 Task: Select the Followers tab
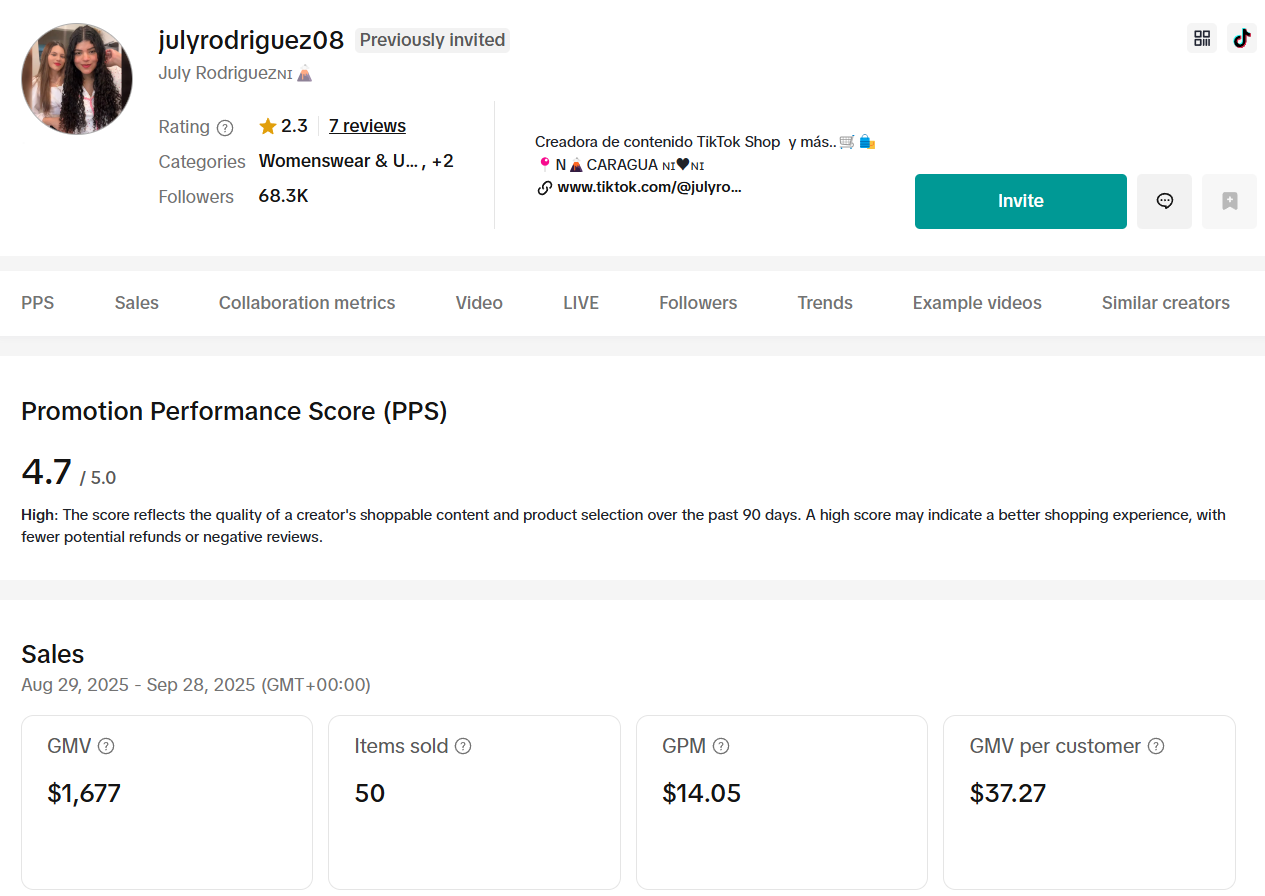click(698, 303)
